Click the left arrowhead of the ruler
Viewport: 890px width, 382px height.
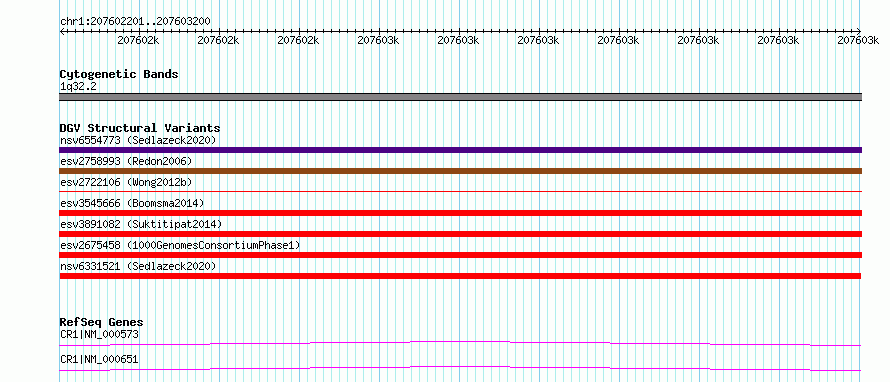(x=62, y=31)
